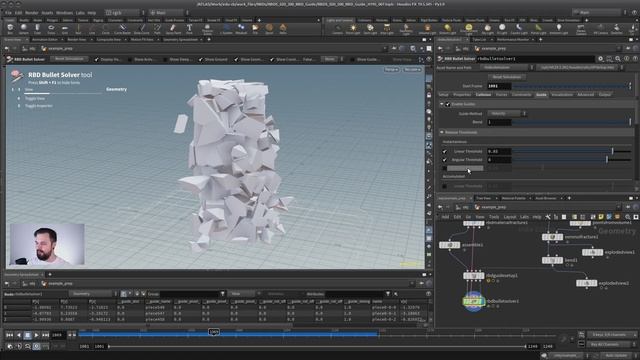Collapse the Enable Guides section
Screen dimensions: 640x360
point(442,104)
